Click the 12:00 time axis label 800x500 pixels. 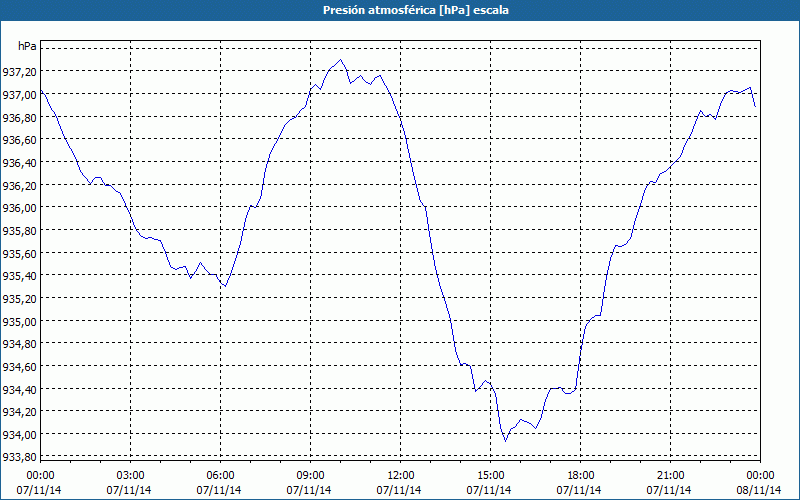401,476
